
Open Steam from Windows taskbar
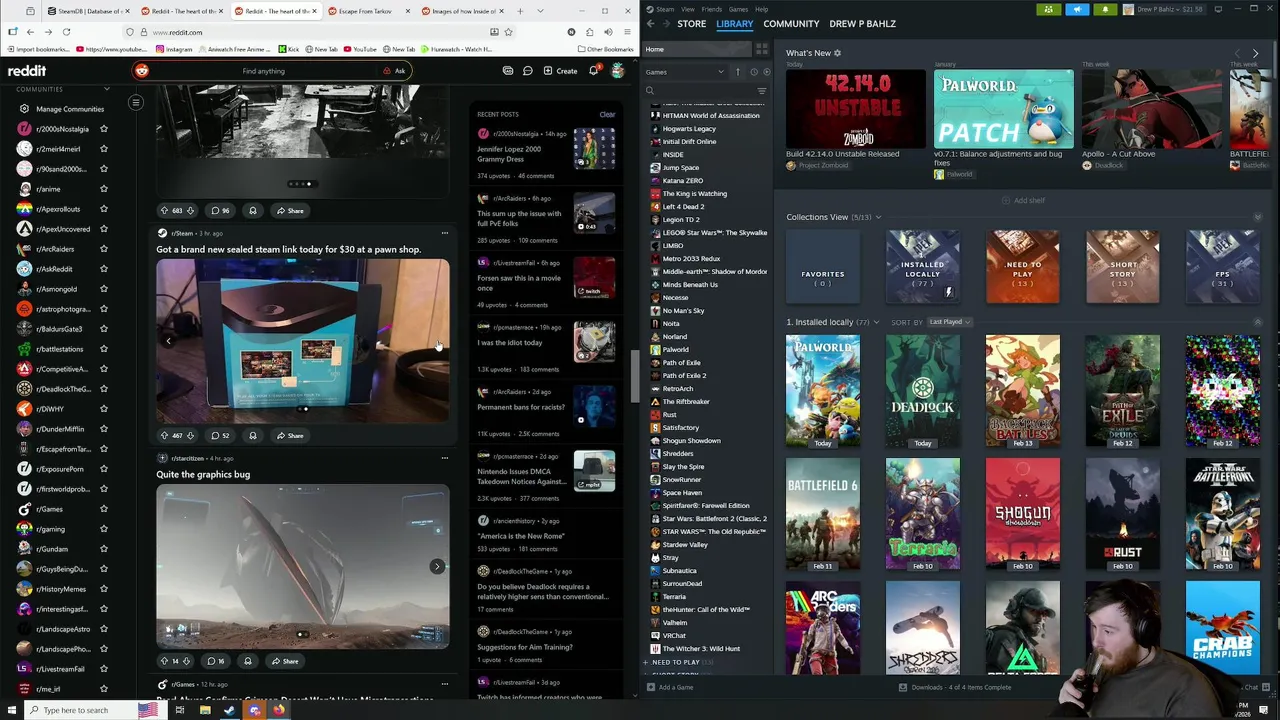click(x=229, y=710)
